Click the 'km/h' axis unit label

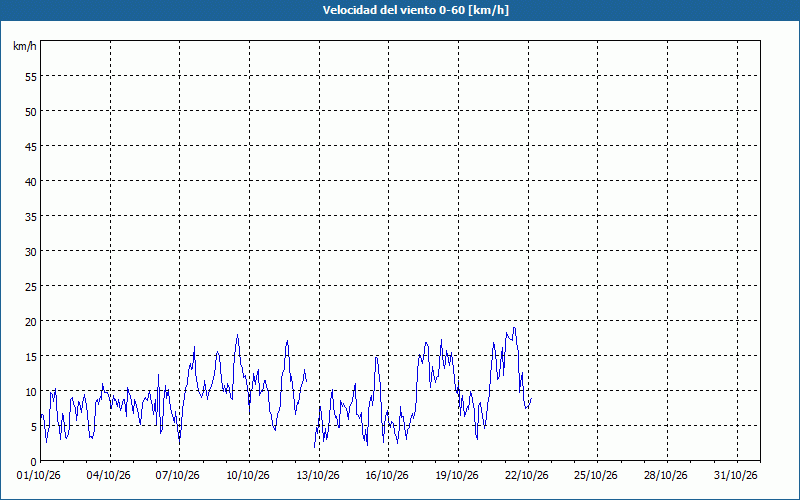tap(24, 46)
